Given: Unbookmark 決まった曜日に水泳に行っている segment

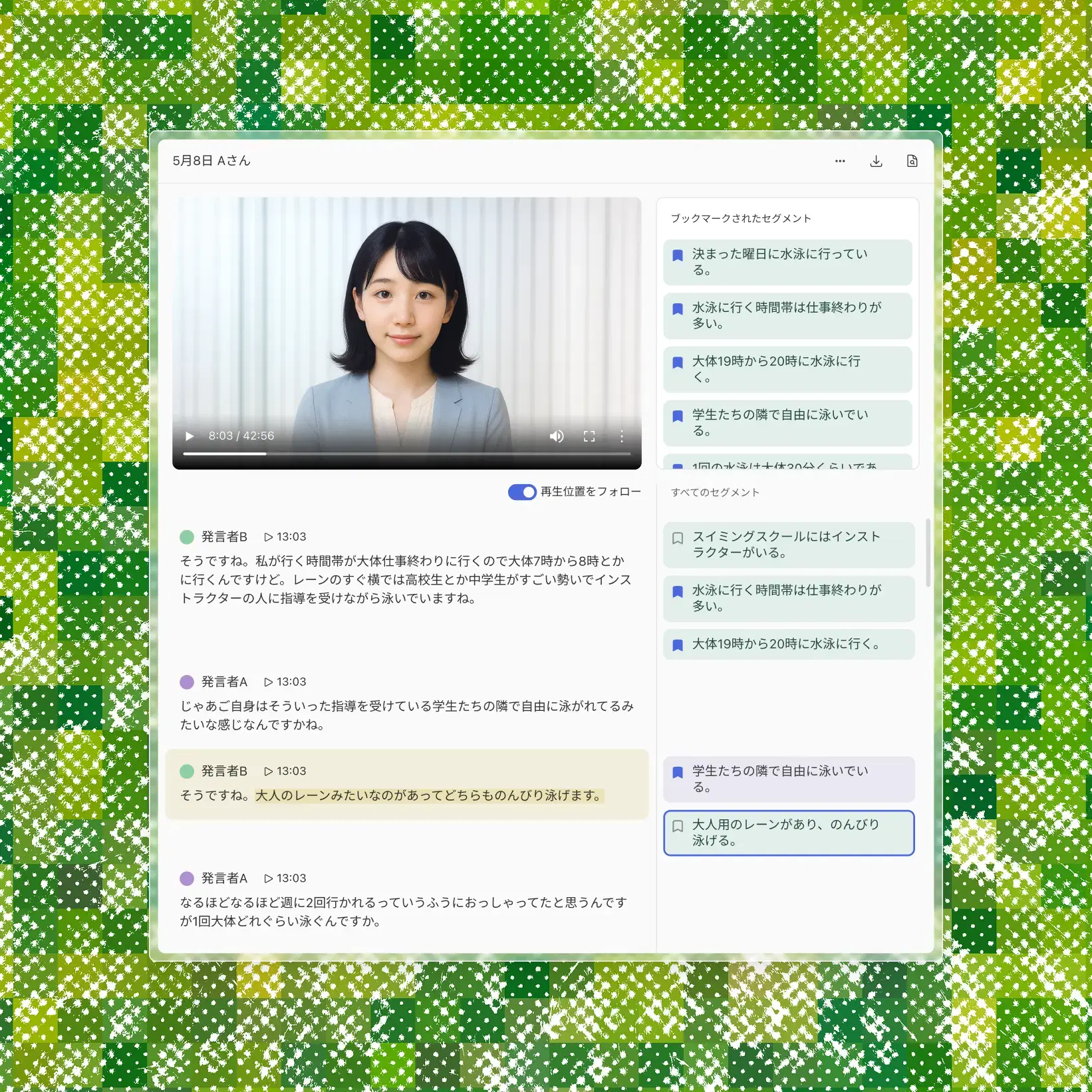Looking at the screenshot, I should click(x=678, y=255).
